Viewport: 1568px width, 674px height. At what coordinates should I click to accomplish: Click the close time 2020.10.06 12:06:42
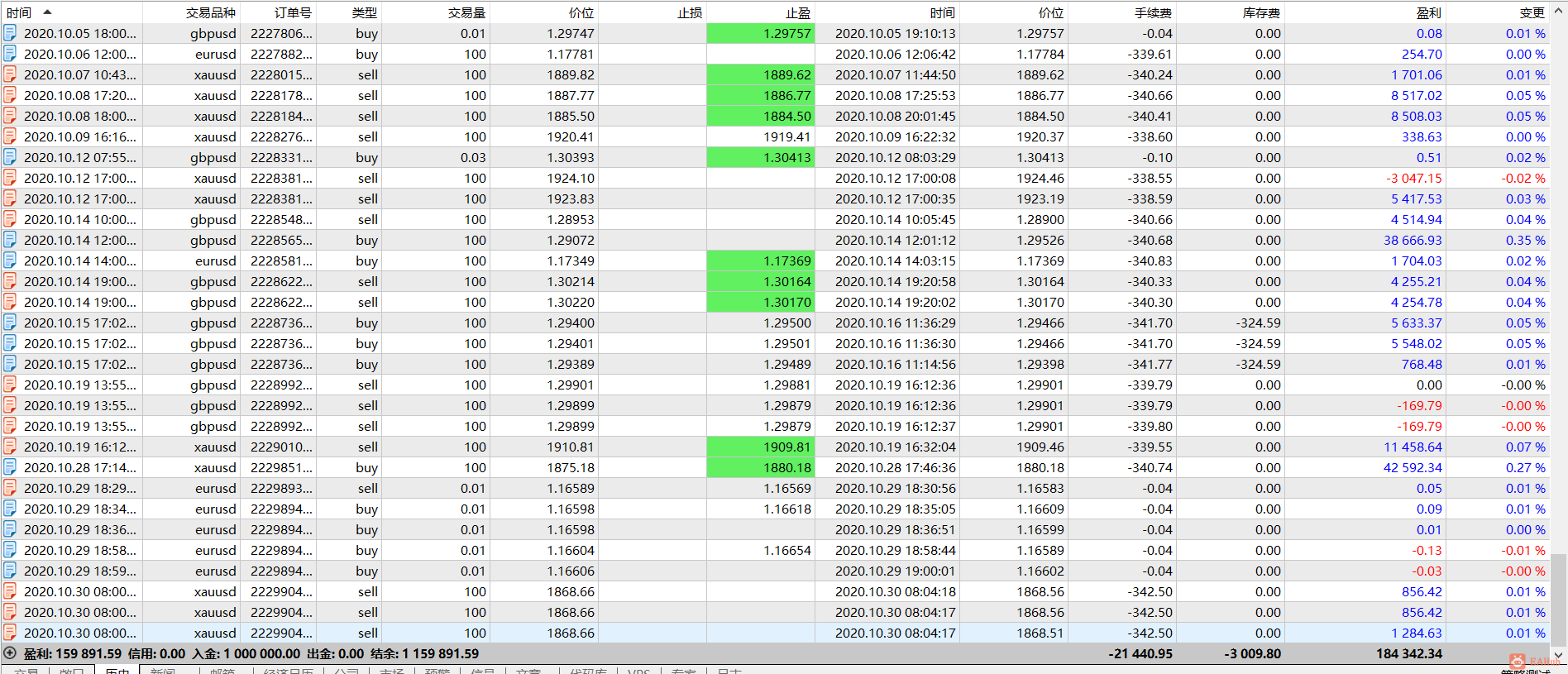895,54
